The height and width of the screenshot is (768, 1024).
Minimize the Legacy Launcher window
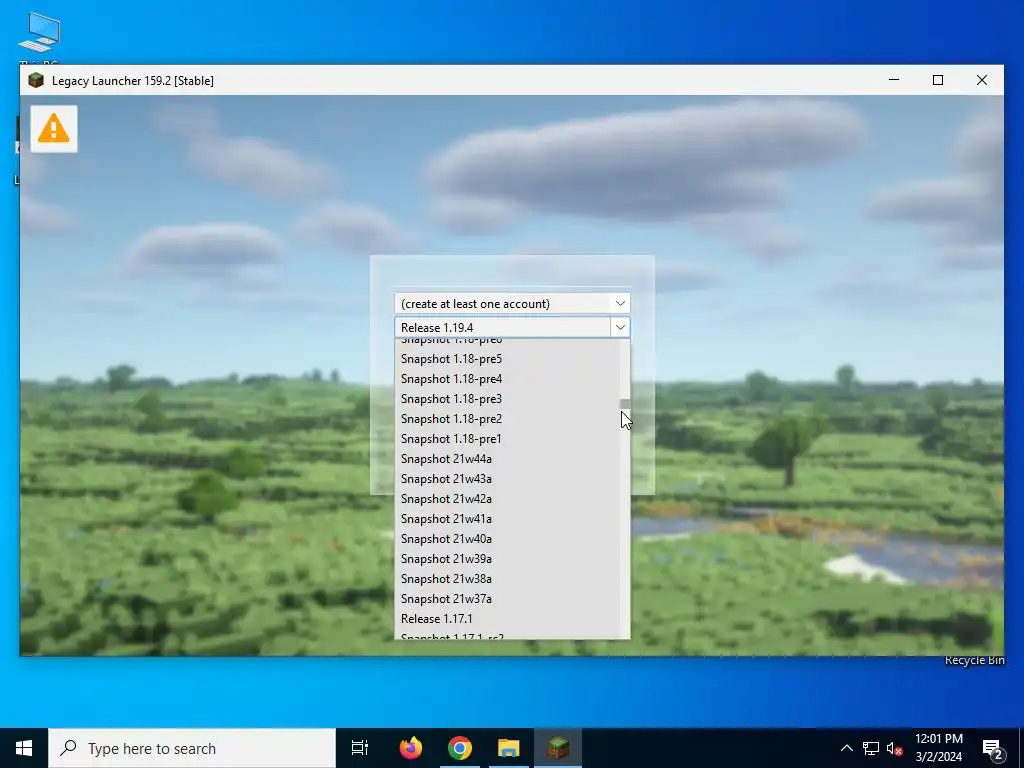pos(894,80)
